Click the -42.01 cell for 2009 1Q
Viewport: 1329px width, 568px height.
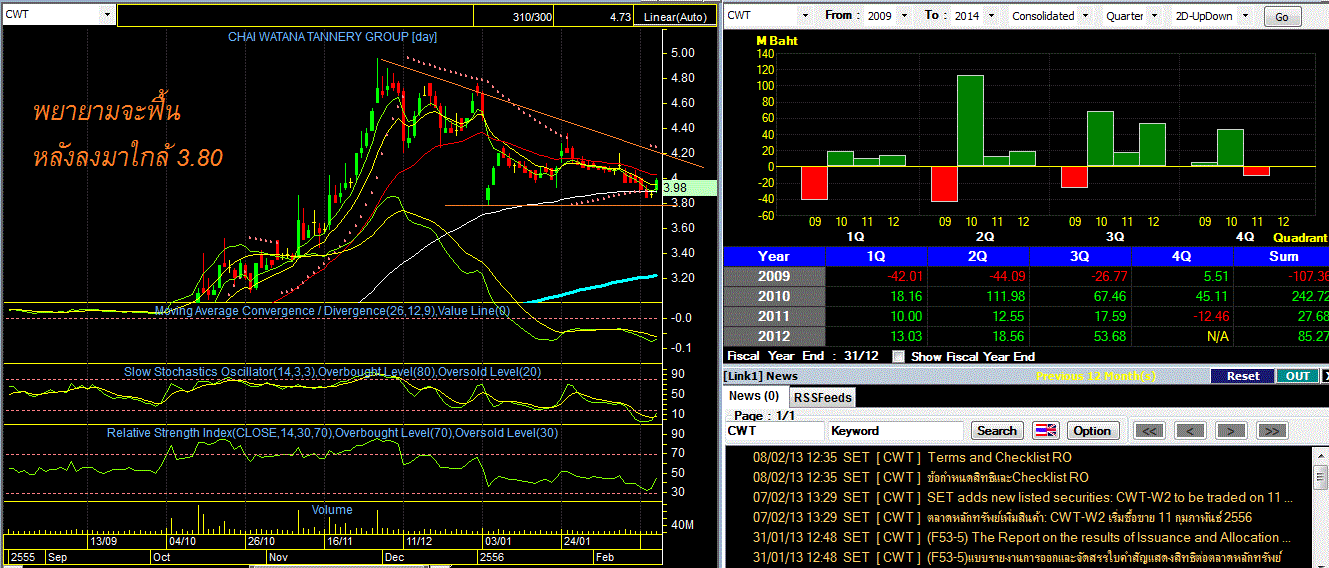[x=877, y=276]
